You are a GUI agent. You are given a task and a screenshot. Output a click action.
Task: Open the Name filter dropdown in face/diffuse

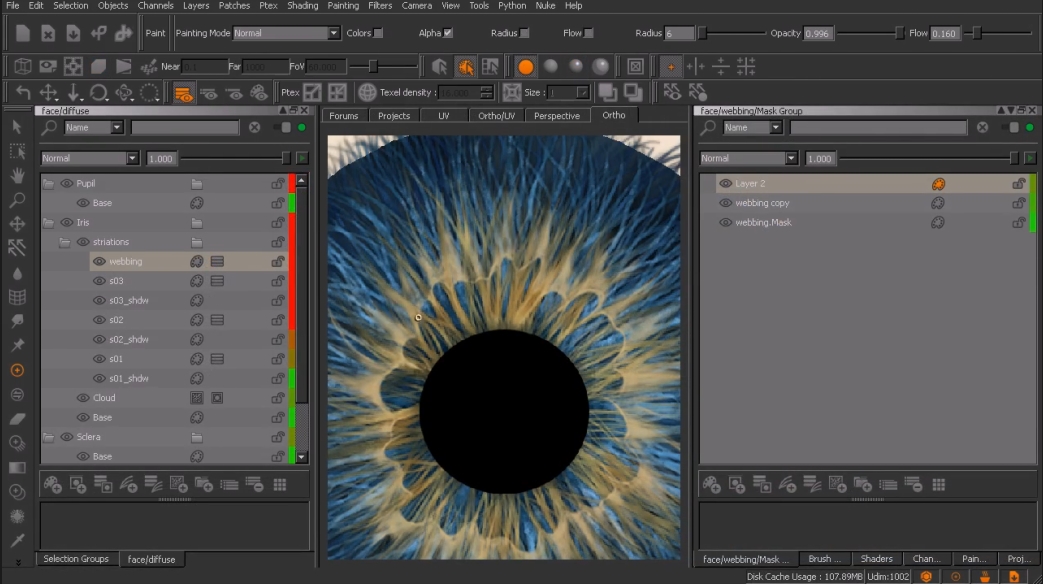[93, 127]
